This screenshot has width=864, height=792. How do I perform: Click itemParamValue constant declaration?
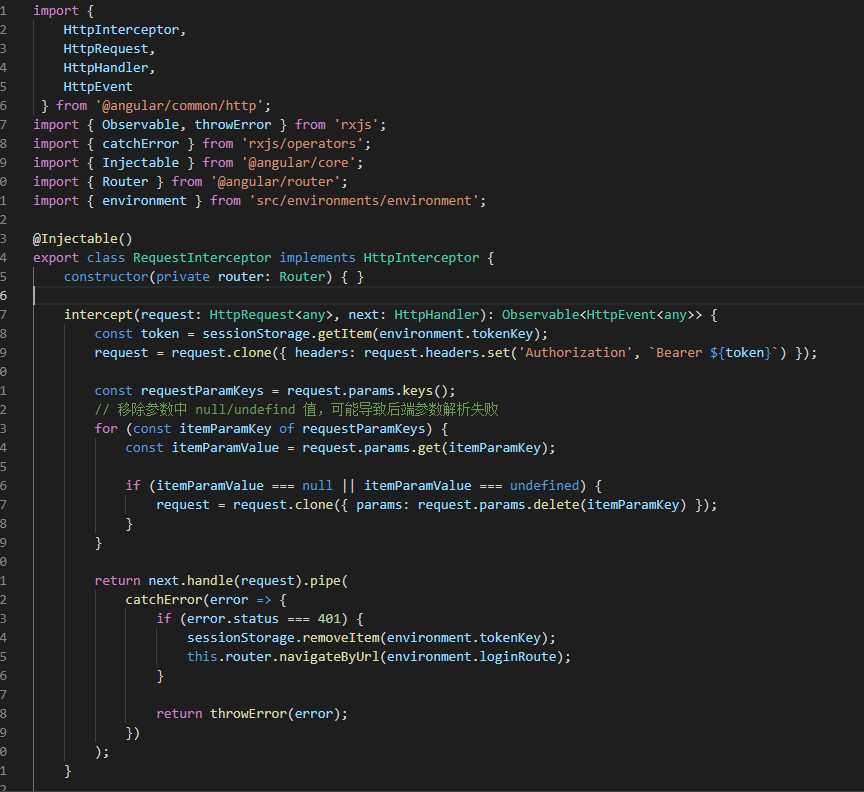[225, 448]
